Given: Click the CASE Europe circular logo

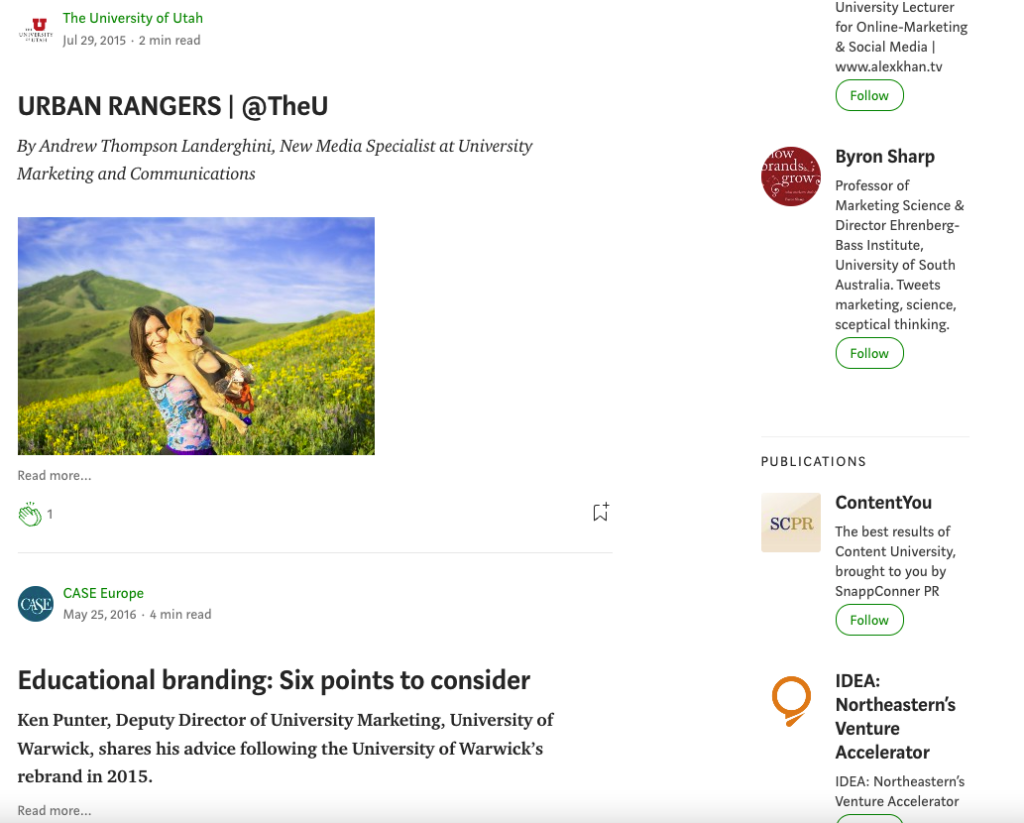Looking at the screenshot, I should (x=35, y=603).
